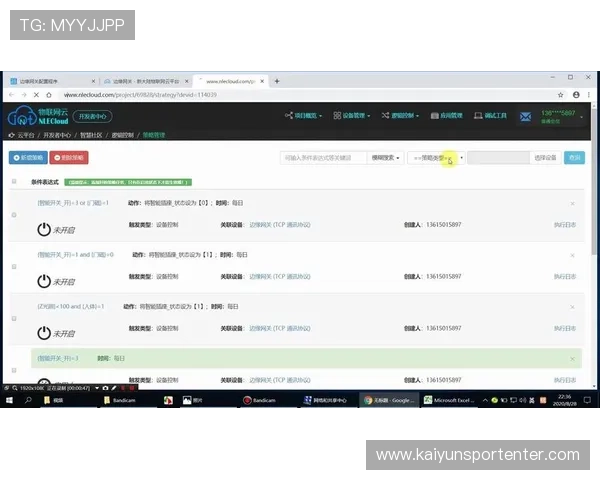Click power icon of second strategy row
This screenshot has height=480, width=600.
point(44,281)
